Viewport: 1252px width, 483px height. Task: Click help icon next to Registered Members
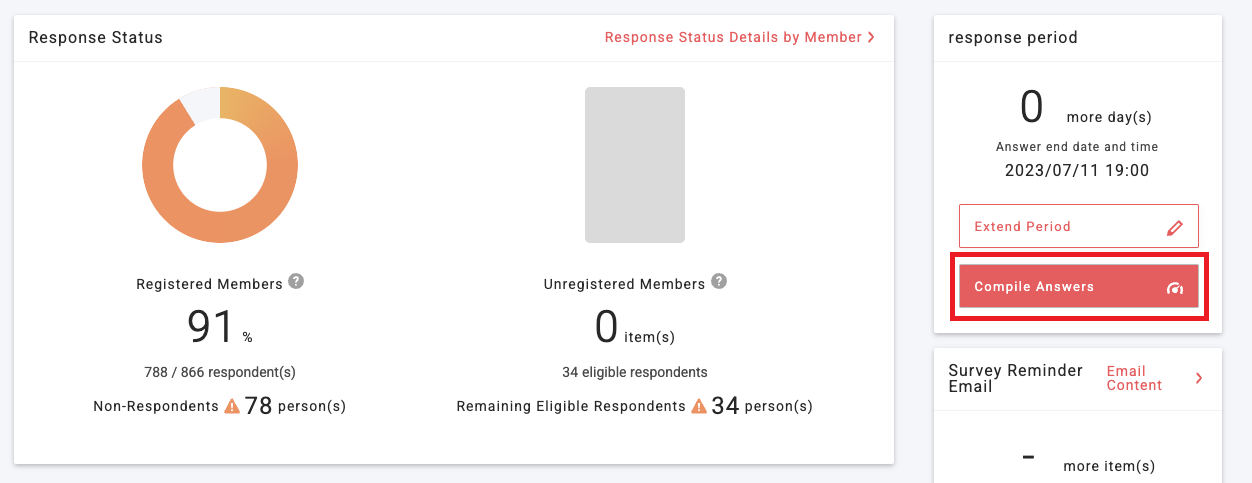point(296,282)
